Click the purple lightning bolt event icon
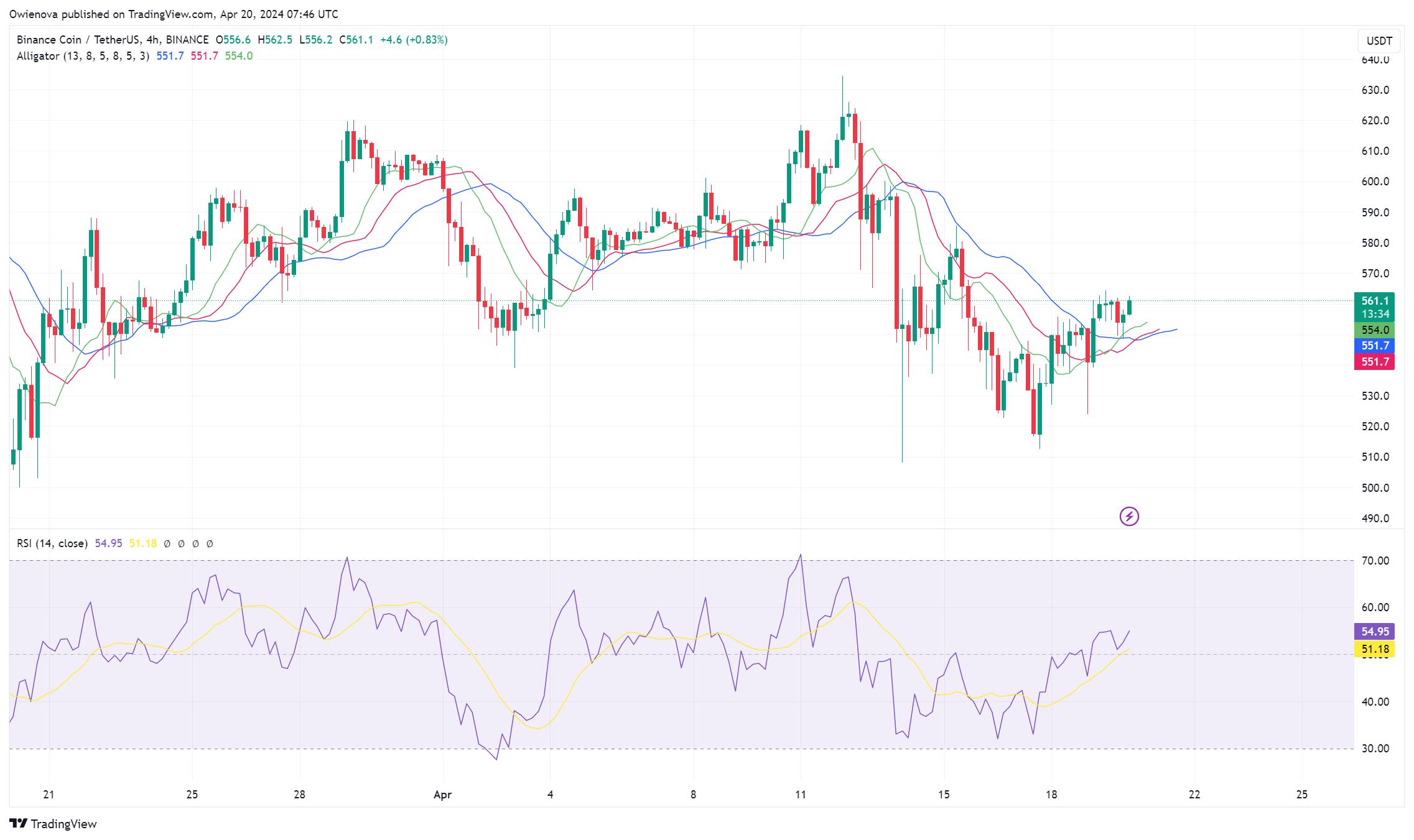 pyautogui.click(x=1128, y=516)
